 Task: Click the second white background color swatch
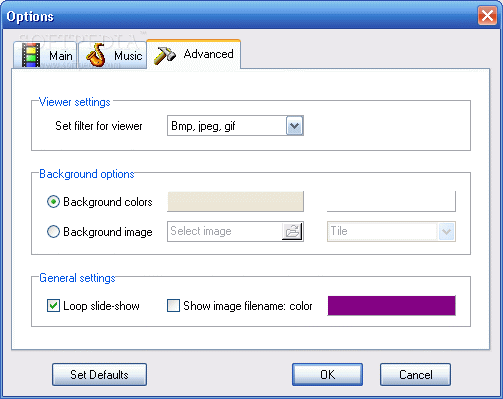click(x=391, y=201)
